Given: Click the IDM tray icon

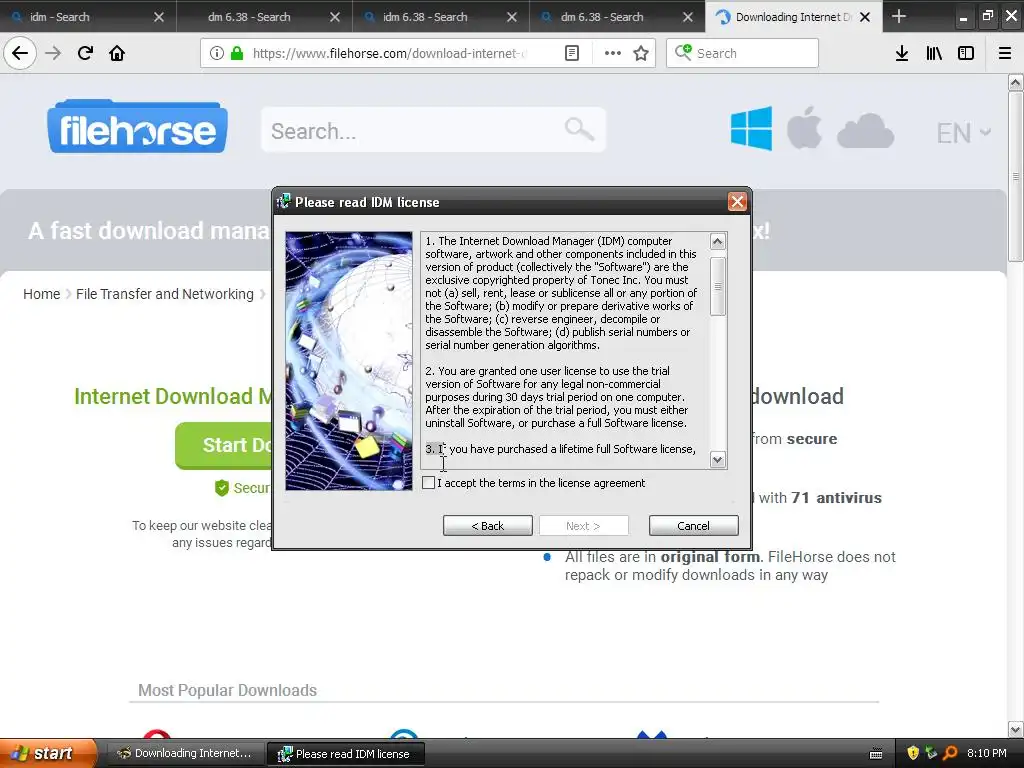Looking at the screenshot, I should (x=931, y=753).
